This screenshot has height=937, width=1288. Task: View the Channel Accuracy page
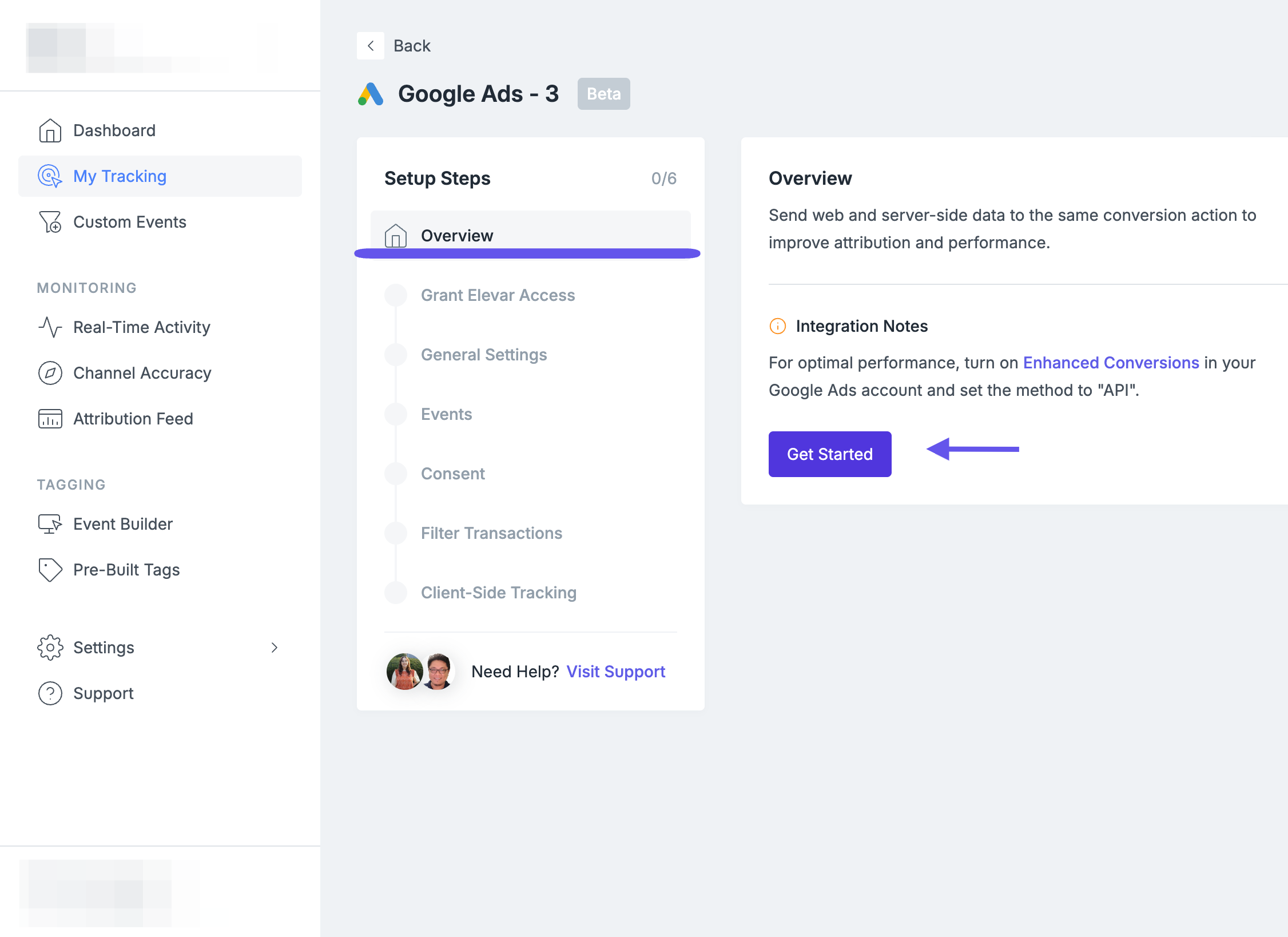(x=160, y=373)
